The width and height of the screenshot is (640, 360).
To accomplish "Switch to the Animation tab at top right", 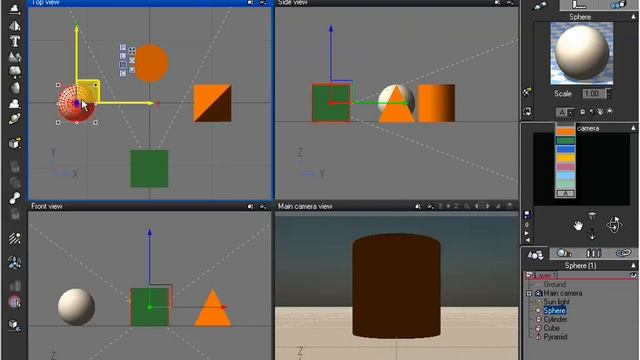I will pos(619,5).
